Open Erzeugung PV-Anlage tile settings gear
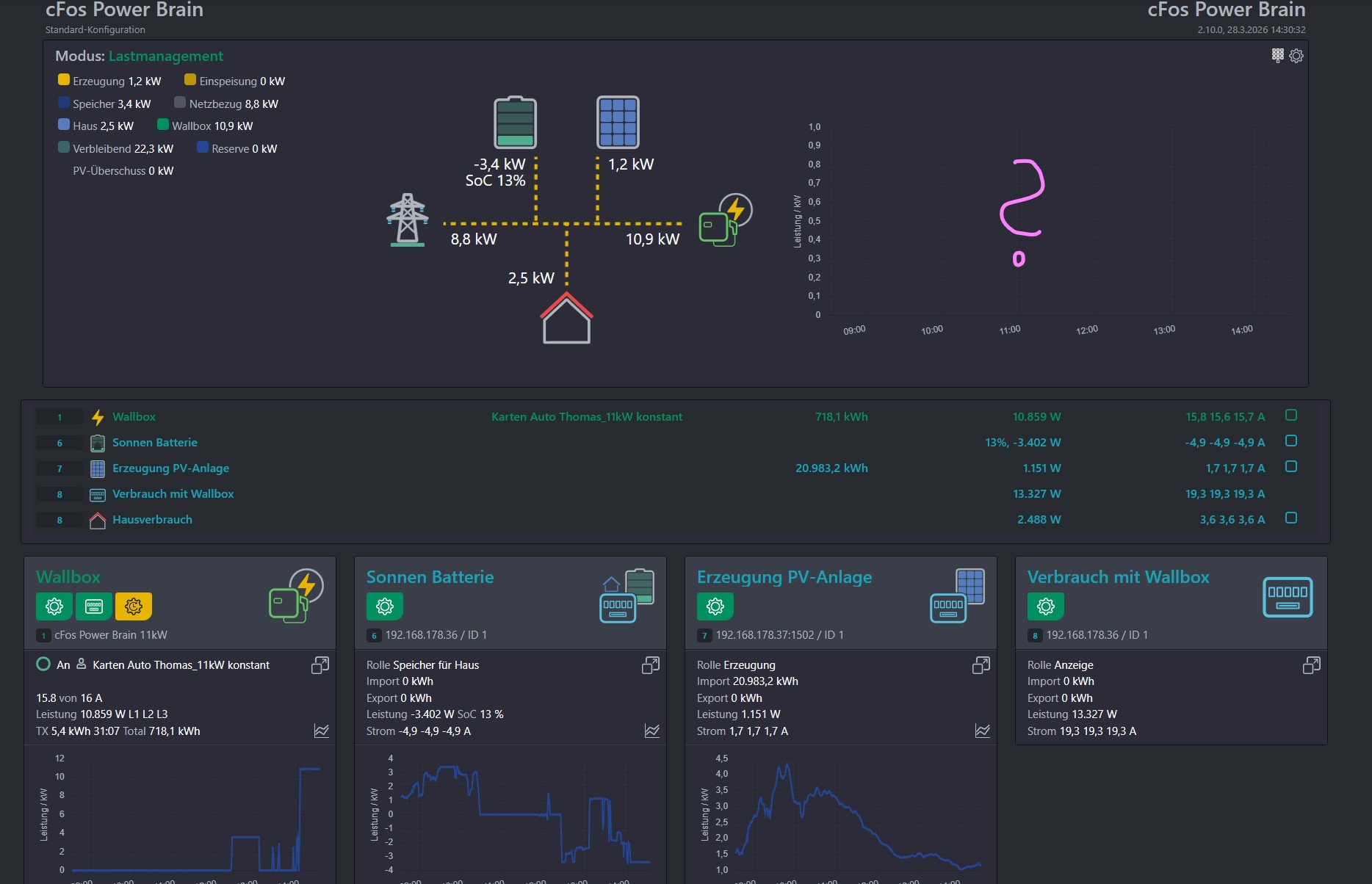The width and height of the screenshot is (1372, 884). point(715,606)
